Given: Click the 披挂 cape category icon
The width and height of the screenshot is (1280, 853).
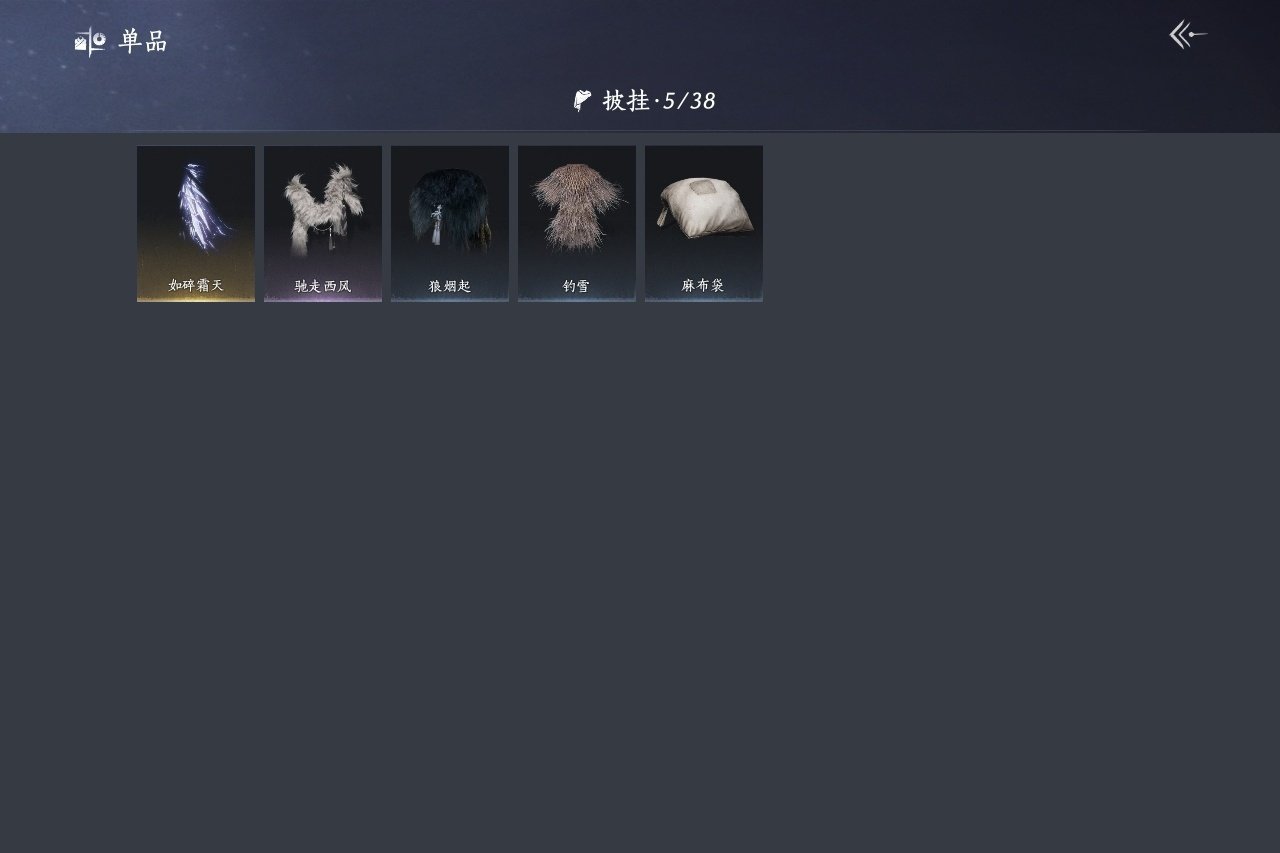Looking at the screenshot, I should coord(582,100).
